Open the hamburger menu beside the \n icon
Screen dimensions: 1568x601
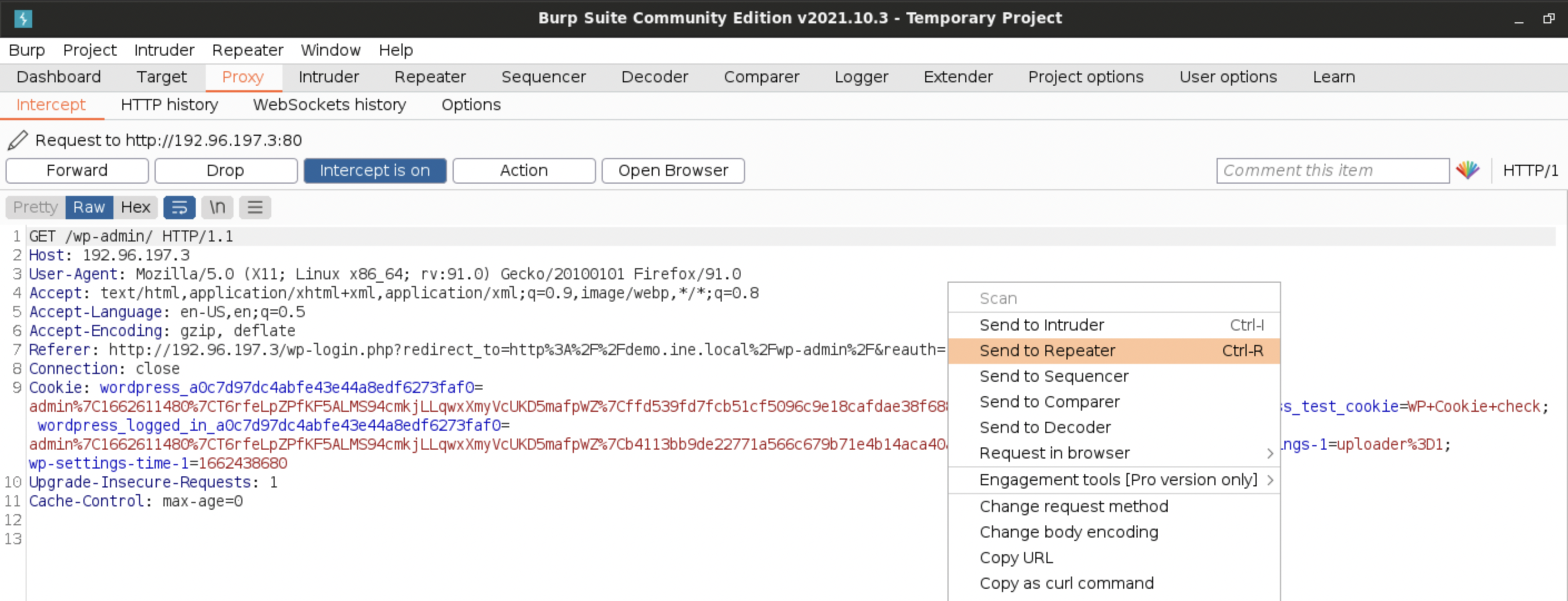coord(255,207)
